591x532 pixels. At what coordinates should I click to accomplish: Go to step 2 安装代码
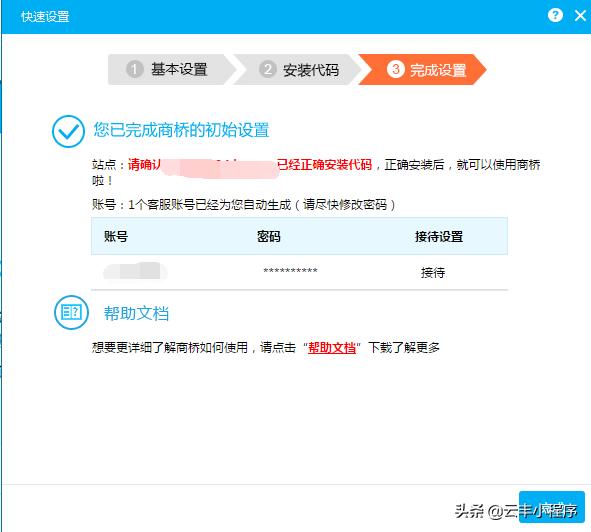click(x=298, y=69)
